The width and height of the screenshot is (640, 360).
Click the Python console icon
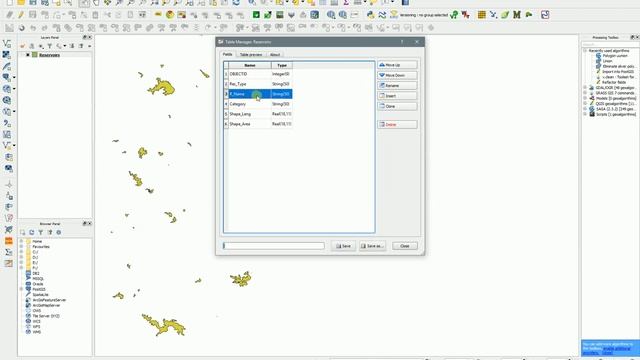[370, 15]
